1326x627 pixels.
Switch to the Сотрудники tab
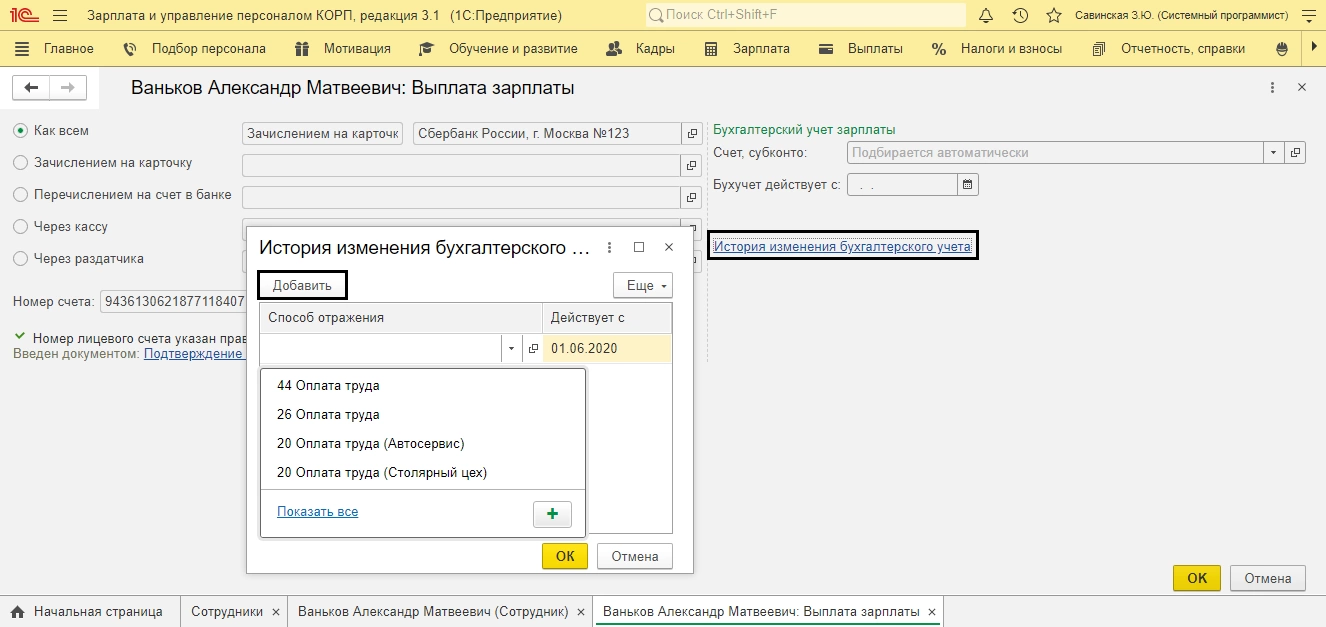click(227, 611)
